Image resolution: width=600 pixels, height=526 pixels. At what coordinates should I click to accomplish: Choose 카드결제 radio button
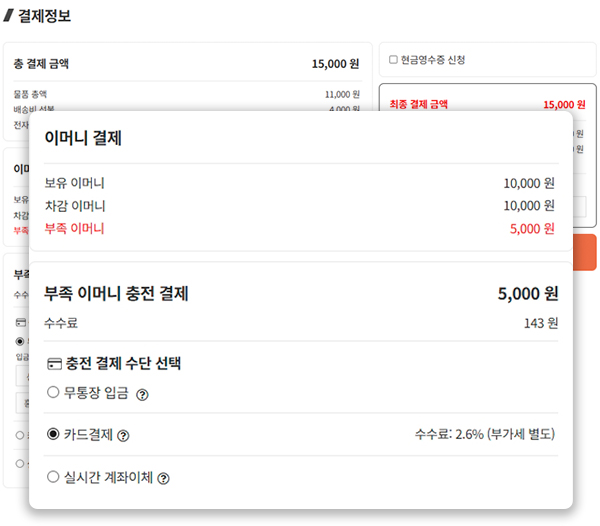coord(53,434)
